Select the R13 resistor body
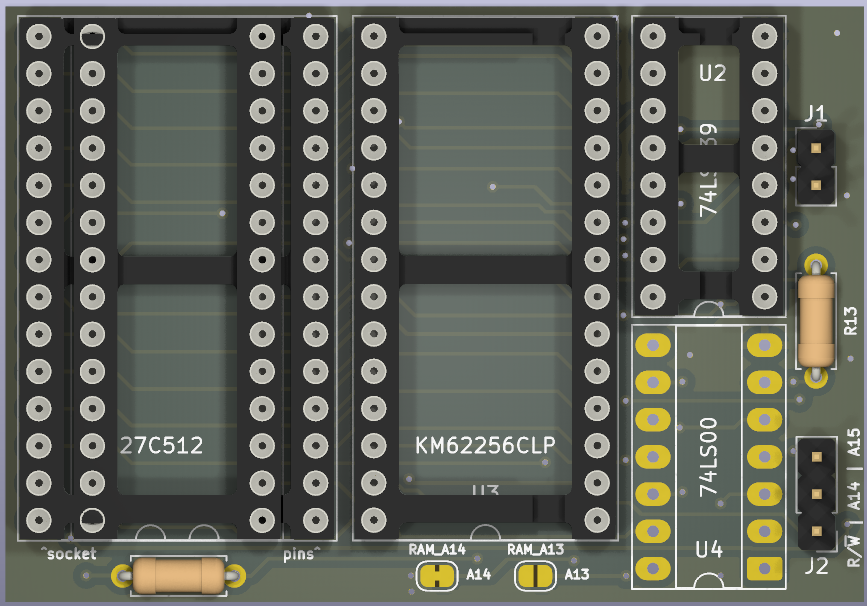This screenshot has height=606, width=867. pyautogui.click(x=816, y=321)
